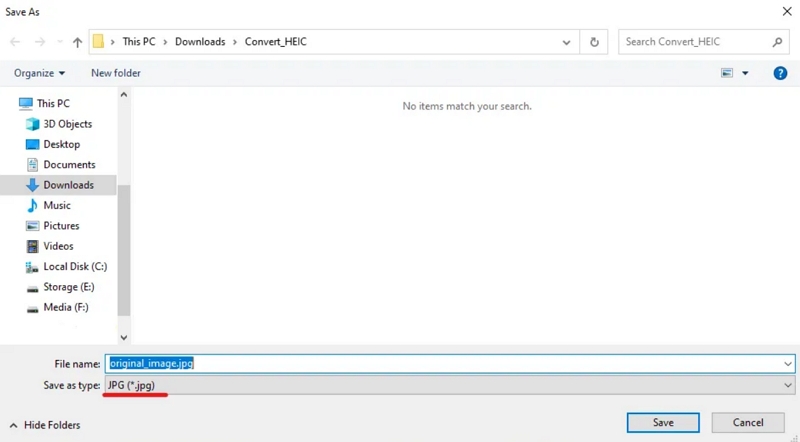The image size is (800, 442).
Task: Click the Media (F:) drive icon
Action: (32, 309)
